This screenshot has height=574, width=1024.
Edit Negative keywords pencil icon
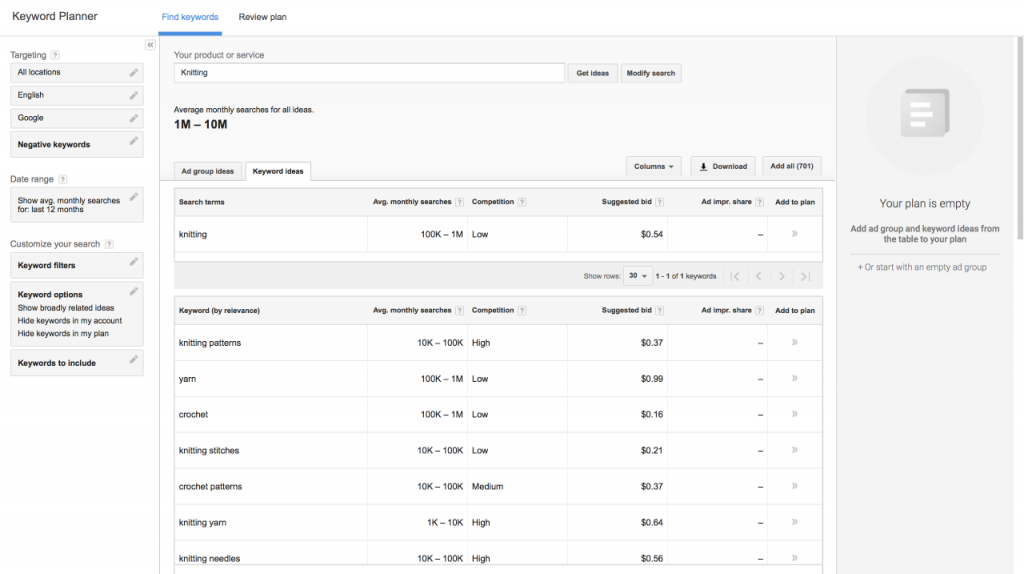point(133,141)
